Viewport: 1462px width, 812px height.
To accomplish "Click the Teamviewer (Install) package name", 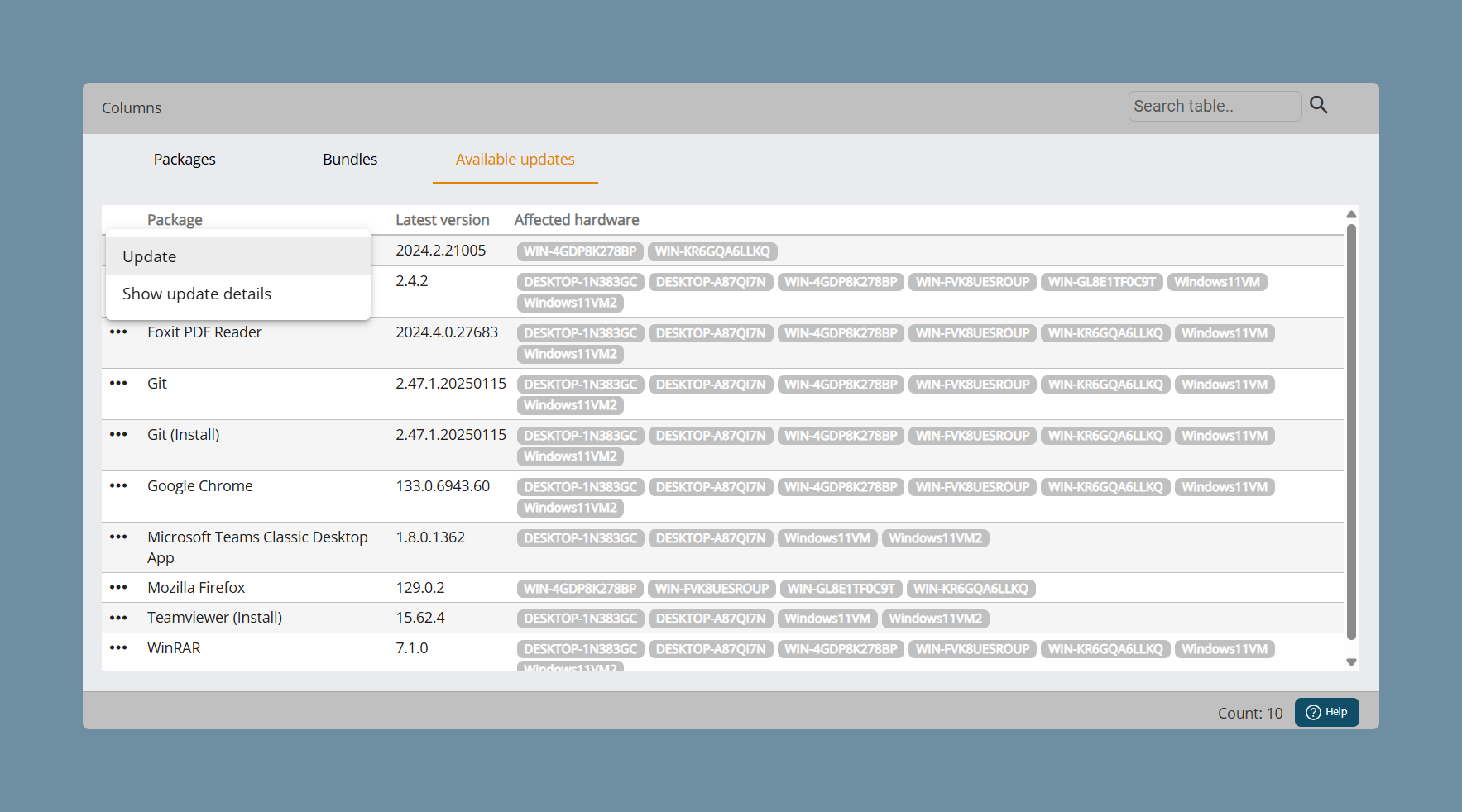I will 215,618.
